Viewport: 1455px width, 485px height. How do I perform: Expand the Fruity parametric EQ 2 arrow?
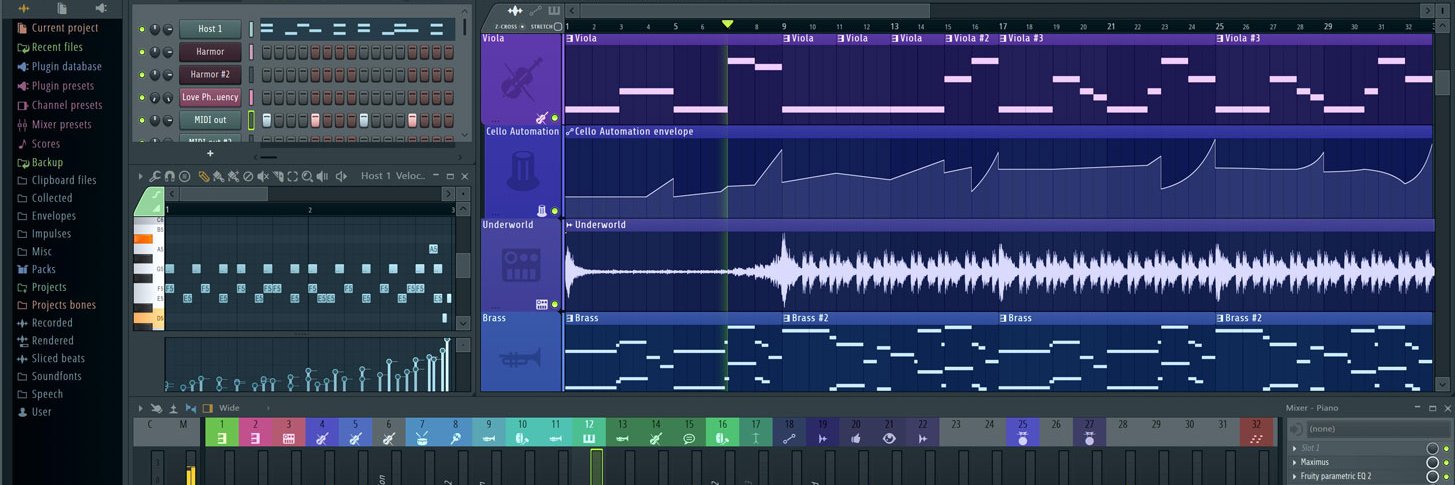tap(1295, 476)
